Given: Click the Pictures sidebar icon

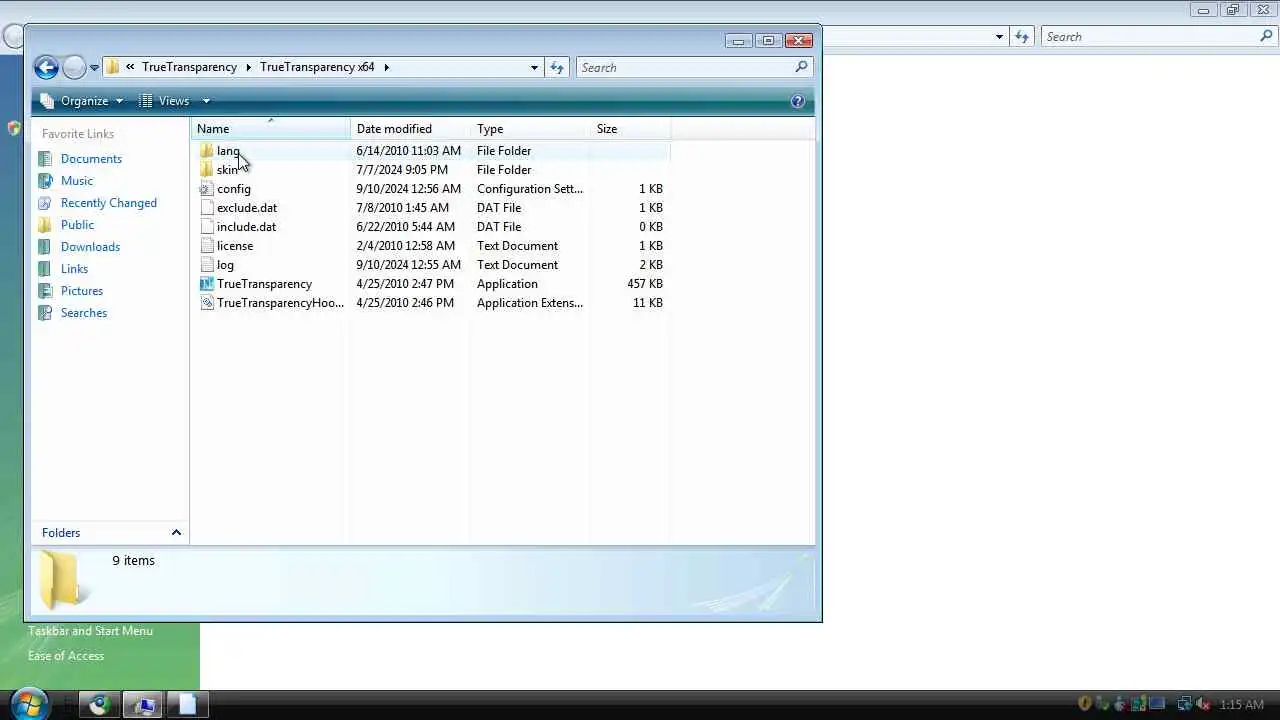Looking at the screenshot, I should point(45,291).
